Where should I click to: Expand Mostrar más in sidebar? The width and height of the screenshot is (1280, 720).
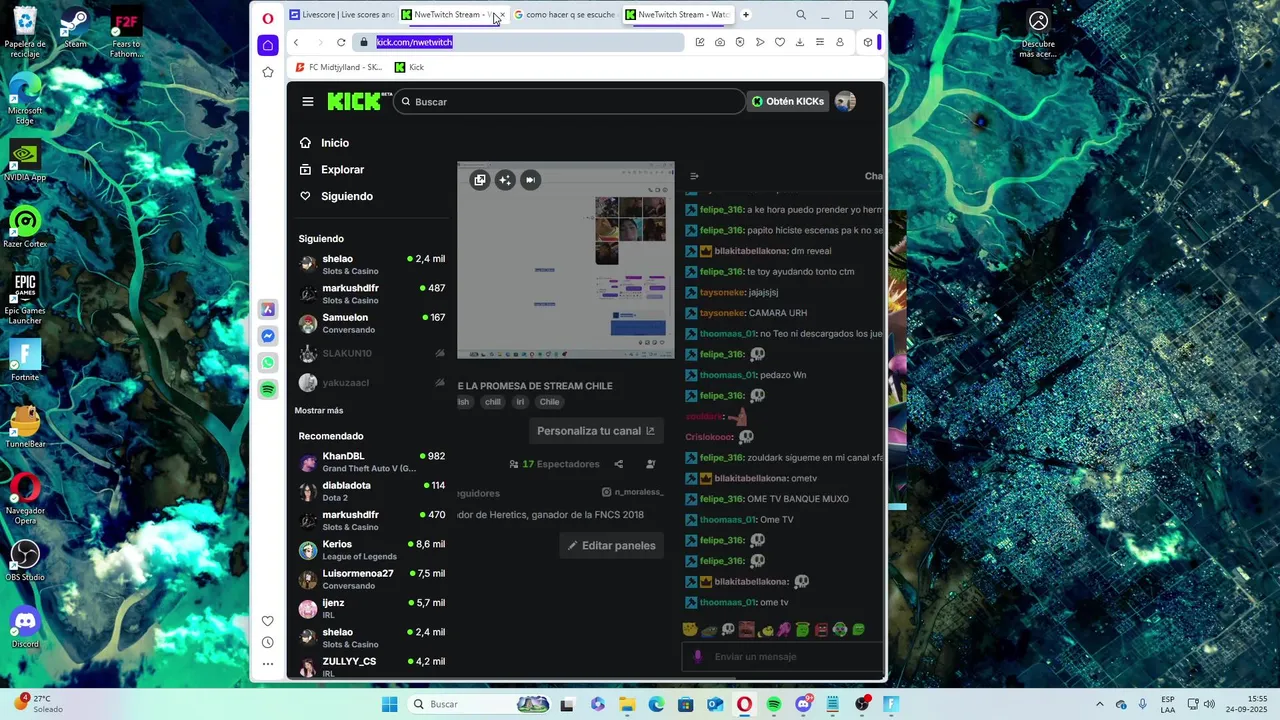319,410
